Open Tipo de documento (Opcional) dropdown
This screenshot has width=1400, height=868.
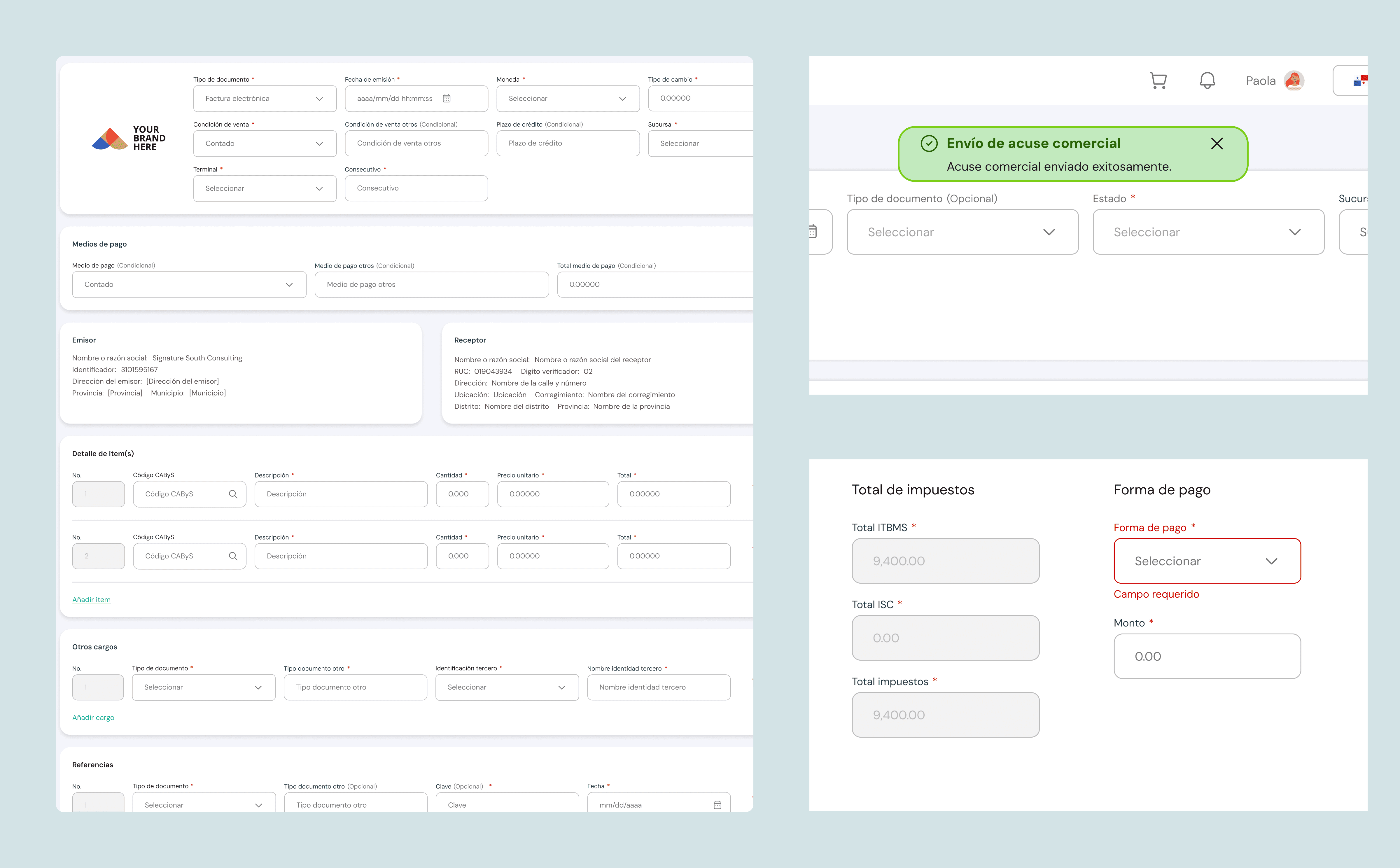pyautogui.click(x=963, y=232)
